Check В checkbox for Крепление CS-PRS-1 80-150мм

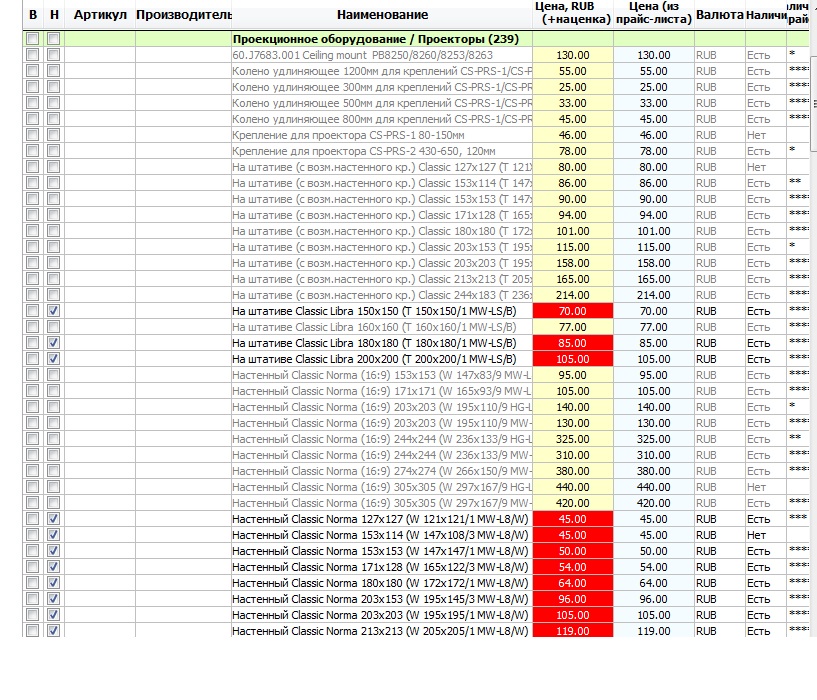tap(32, 135)
